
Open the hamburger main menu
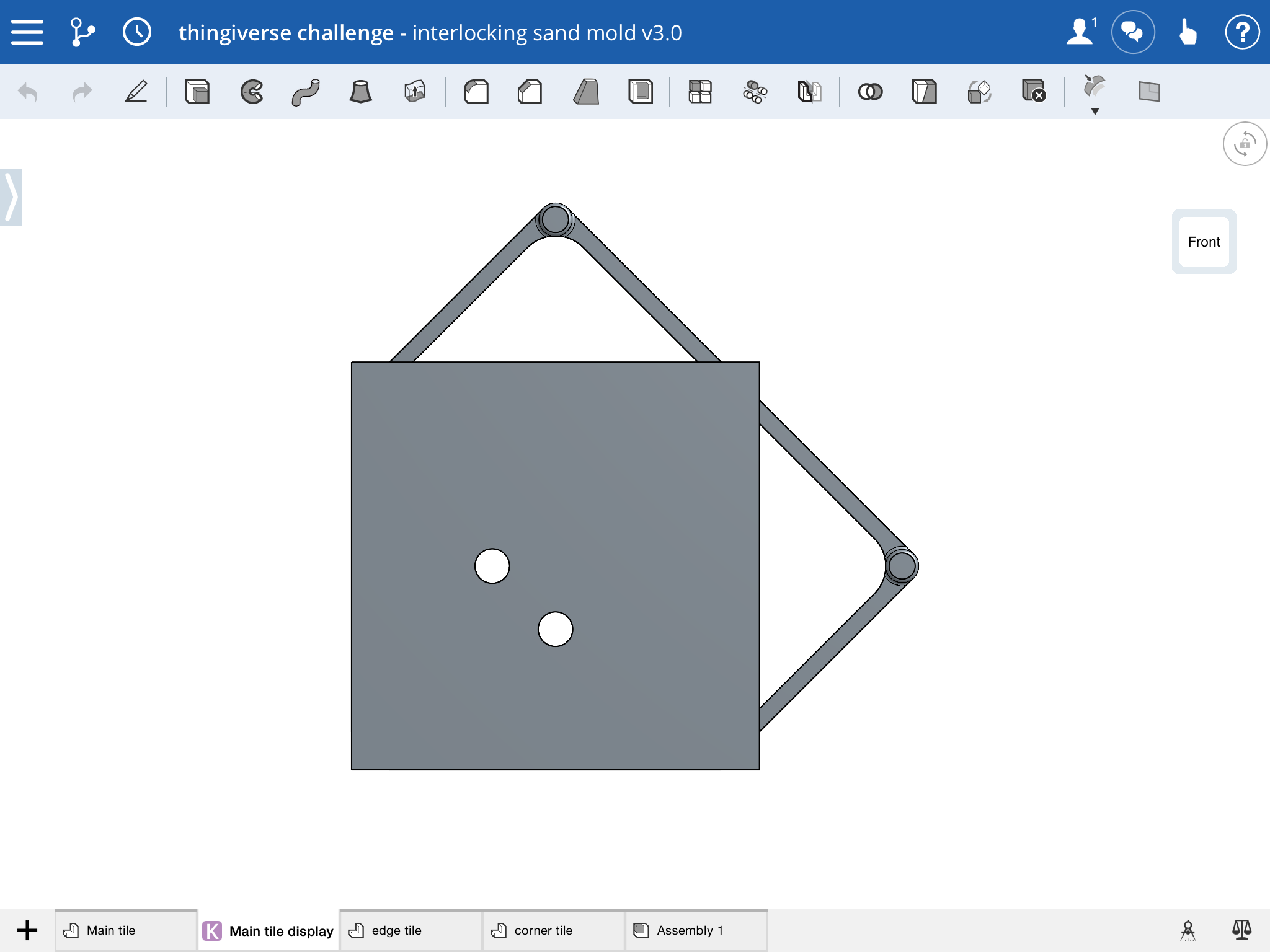coord(27,32)
